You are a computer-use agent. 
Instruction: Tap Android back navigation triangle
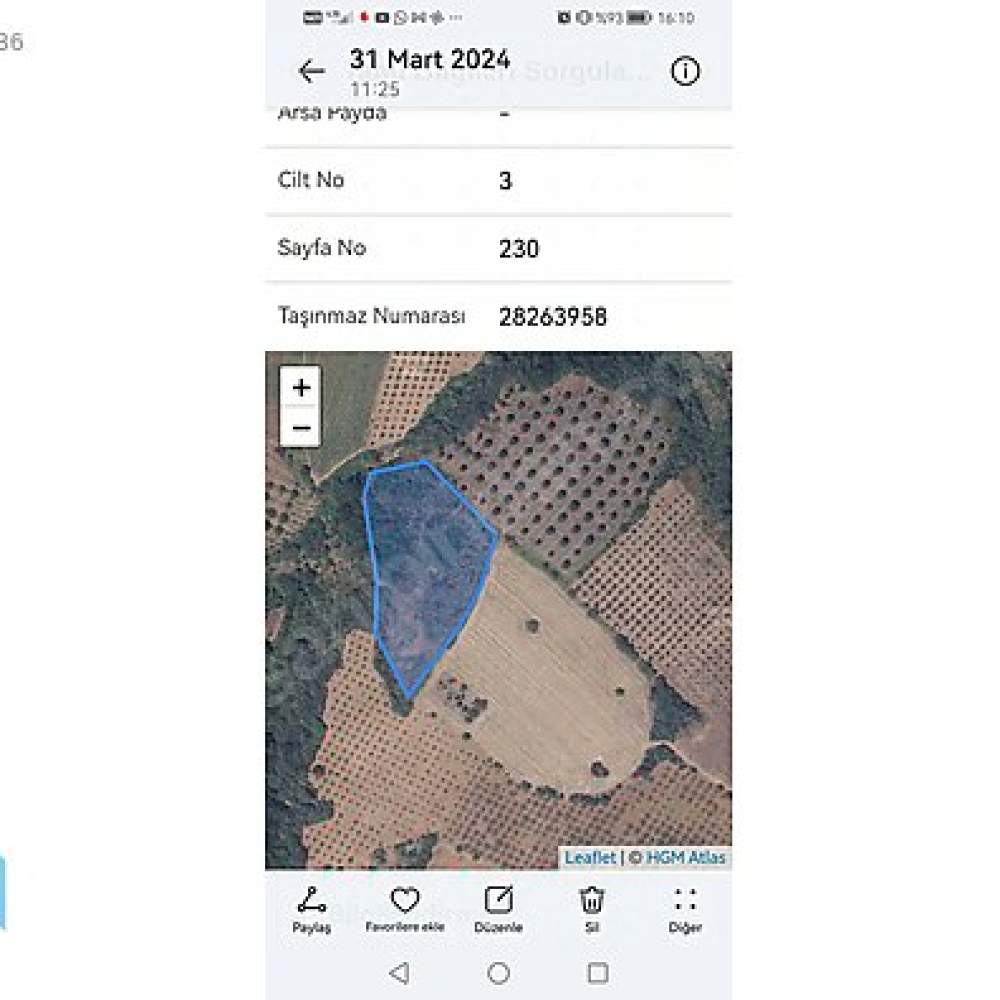pos(399,973)
